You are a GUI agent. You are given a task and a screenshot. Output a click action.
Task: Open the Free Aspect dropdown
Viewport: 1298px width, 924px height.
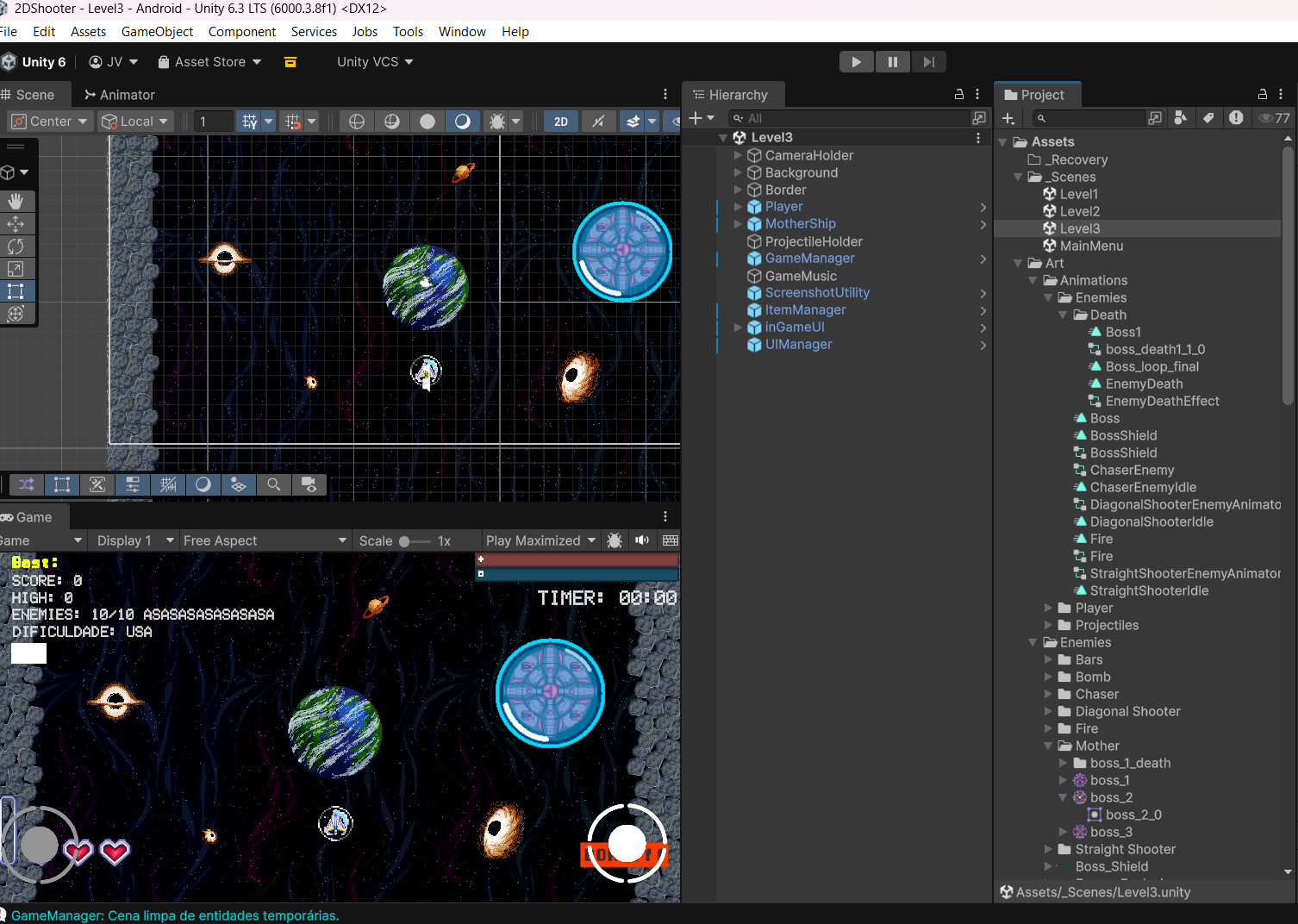(265, 540)
